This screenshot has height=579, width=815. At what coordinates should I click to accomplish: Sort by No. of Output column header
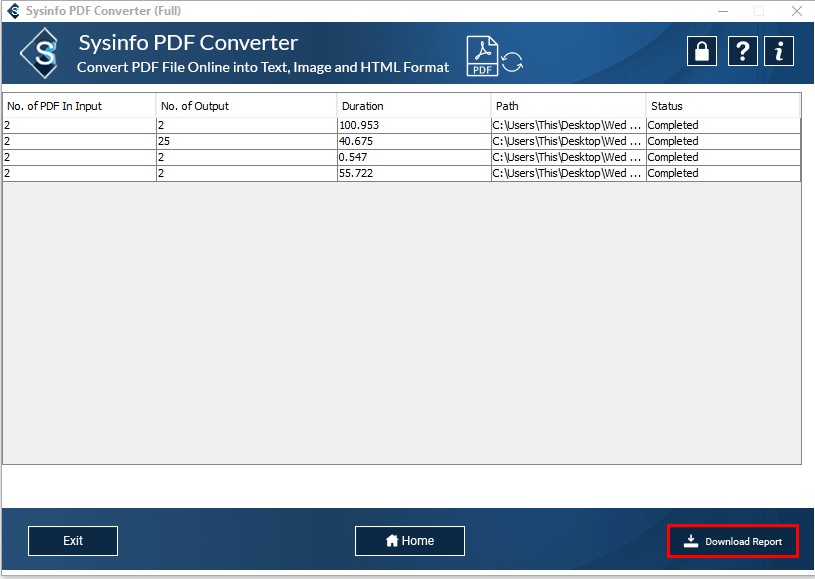click(x=245, y=106)
